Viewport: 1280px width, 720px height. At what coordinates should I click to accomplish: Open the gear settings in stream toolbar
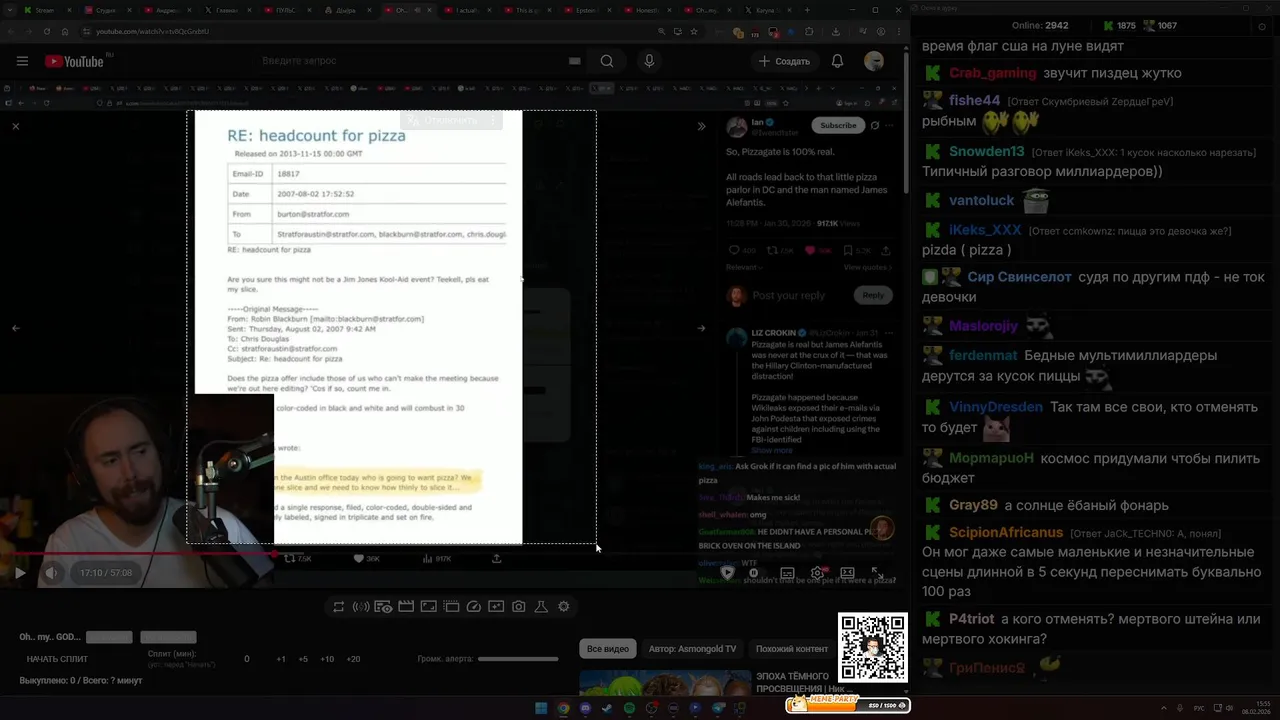(x=564, y=606)
